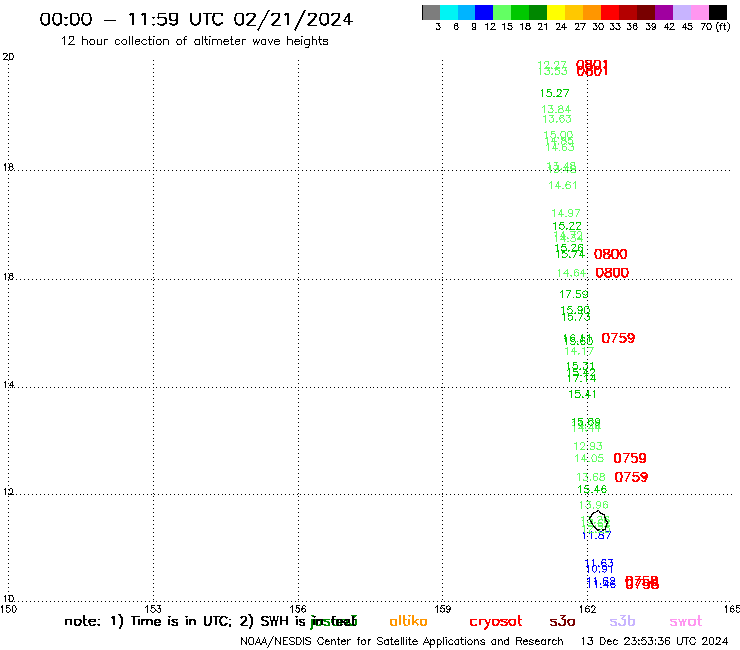The height and width of the screenshot is (650, 740).
Task: Select the lavender 45 ft legend swatch
Action: [681, 12]
